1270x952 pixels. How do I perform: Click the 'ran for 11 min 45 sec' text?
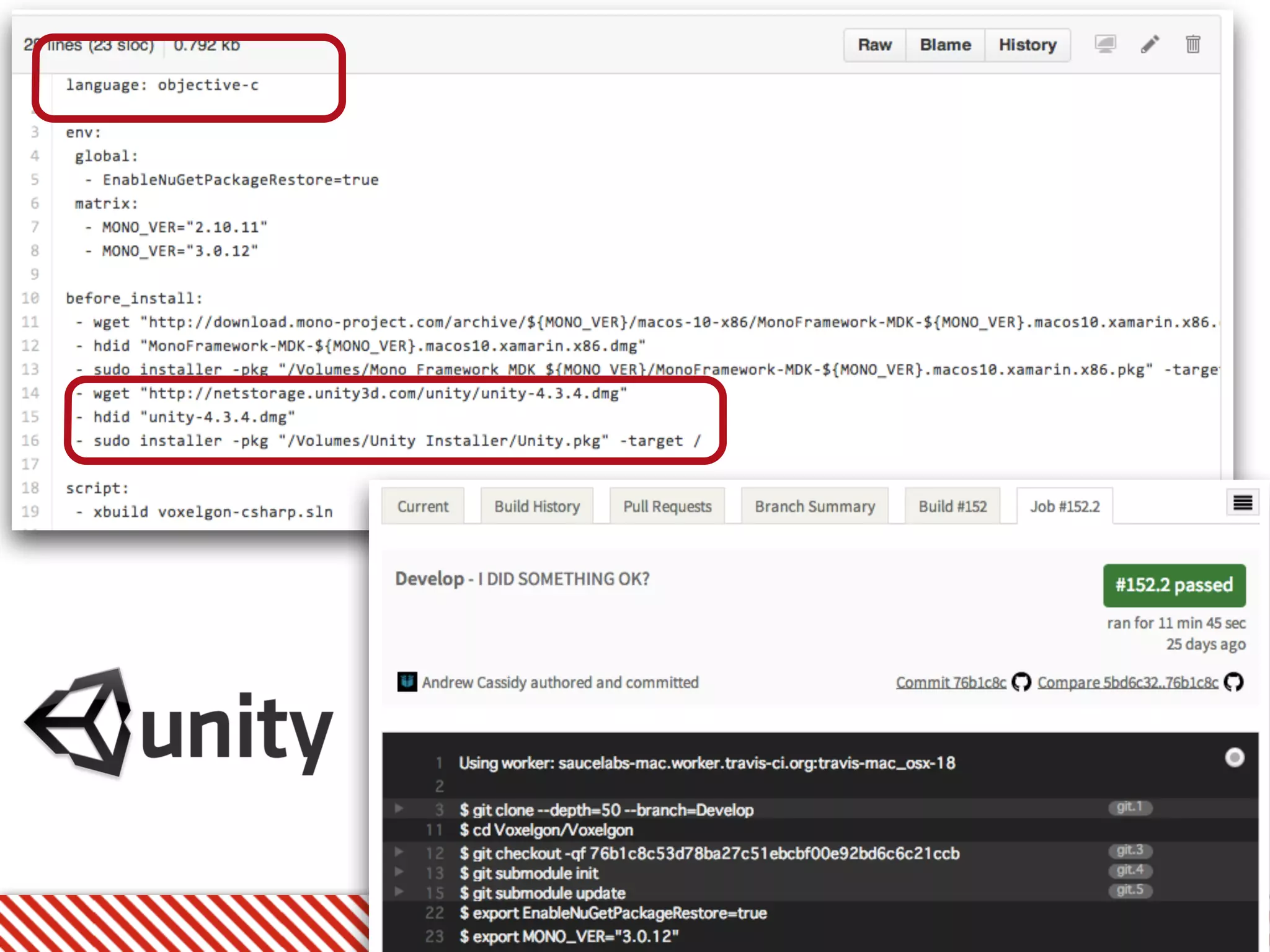1176,623
